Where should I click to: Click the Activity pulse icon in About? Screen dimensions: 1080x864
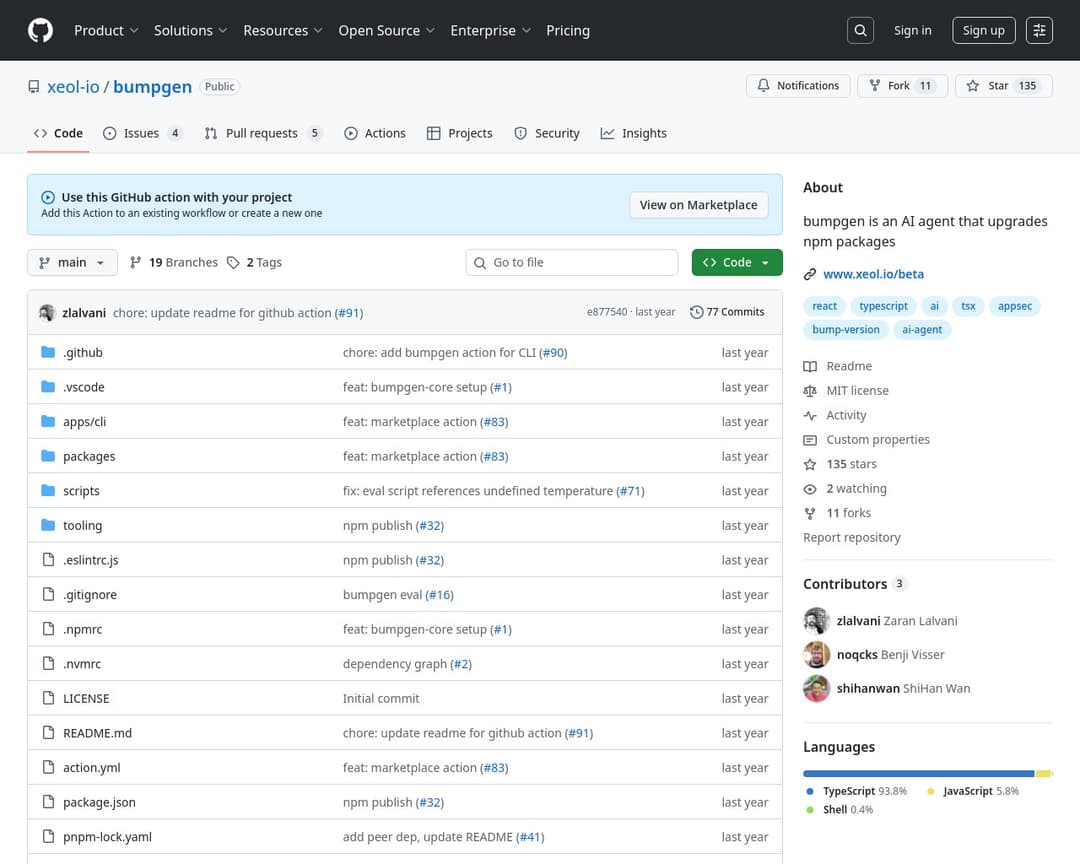pyautogui.click(x=810, y=415)
